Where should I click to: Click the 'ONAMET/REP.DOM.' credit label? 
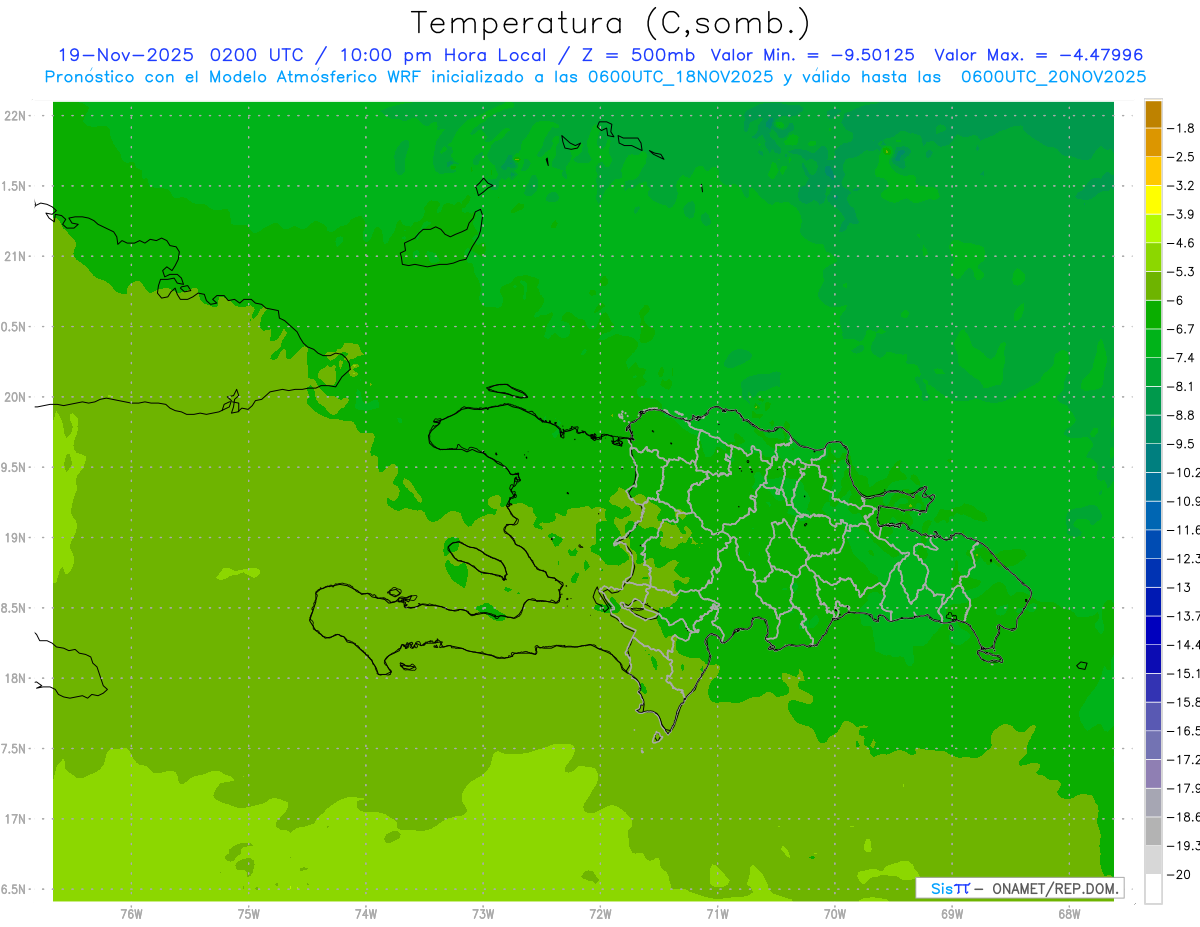pos(1054,888)
